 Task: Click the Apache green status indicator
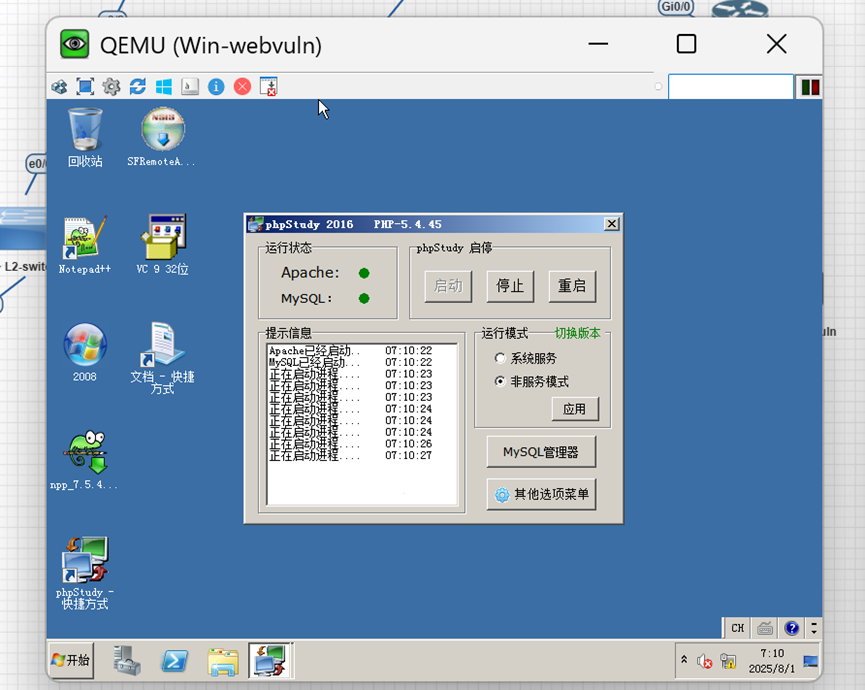tap(364, 273)
